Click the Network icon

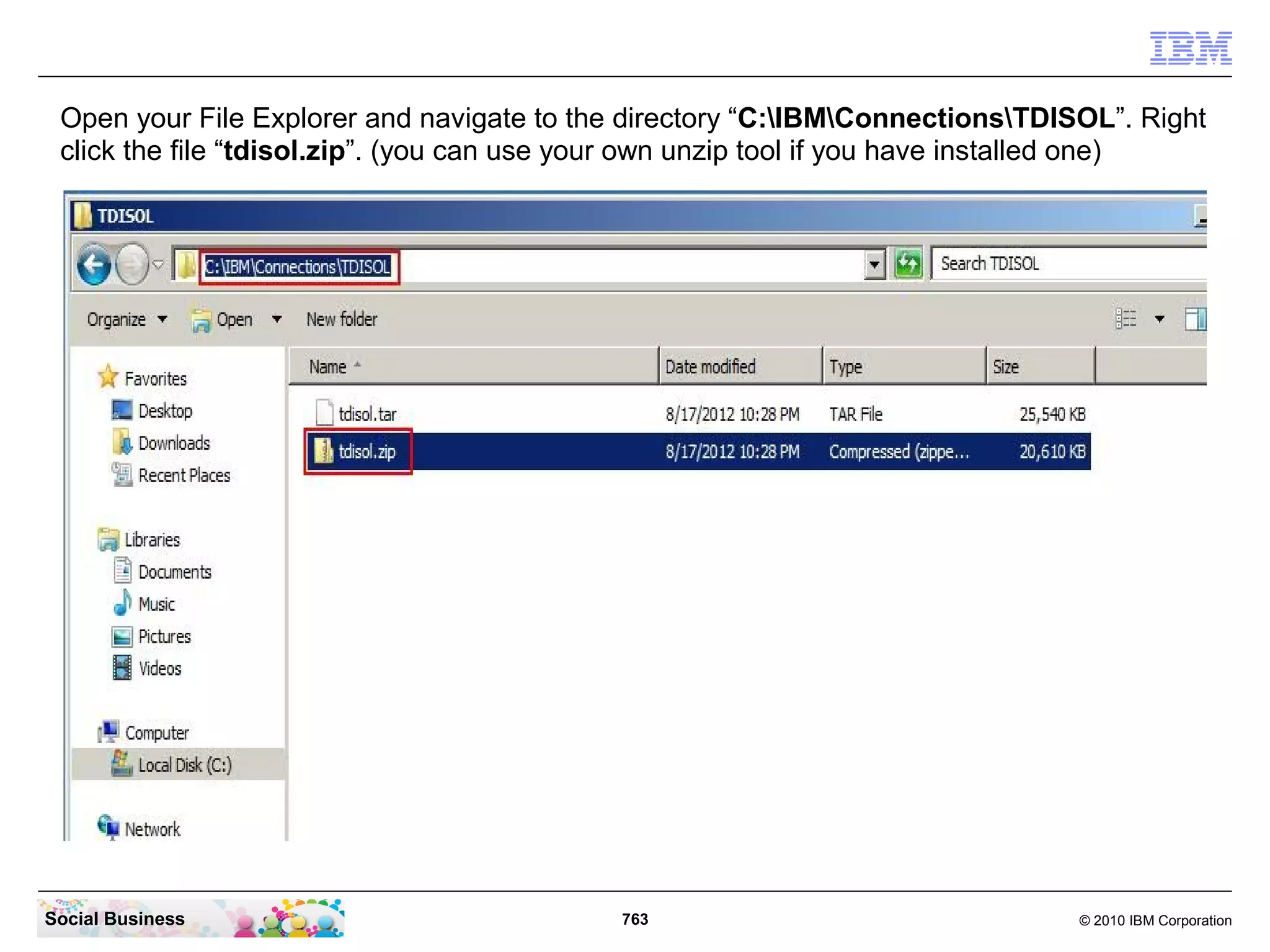pos(109,827)
